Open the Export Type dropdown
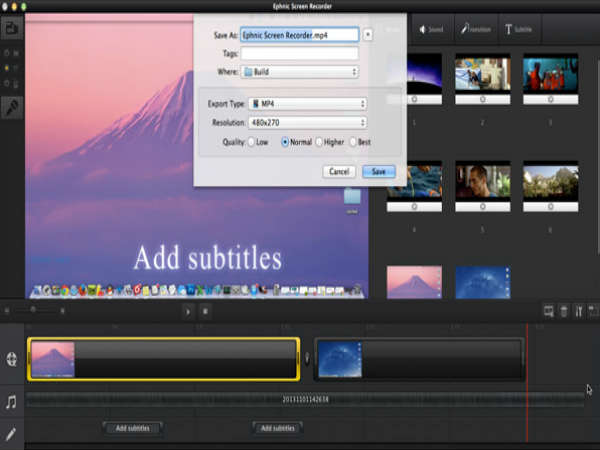 308,103
